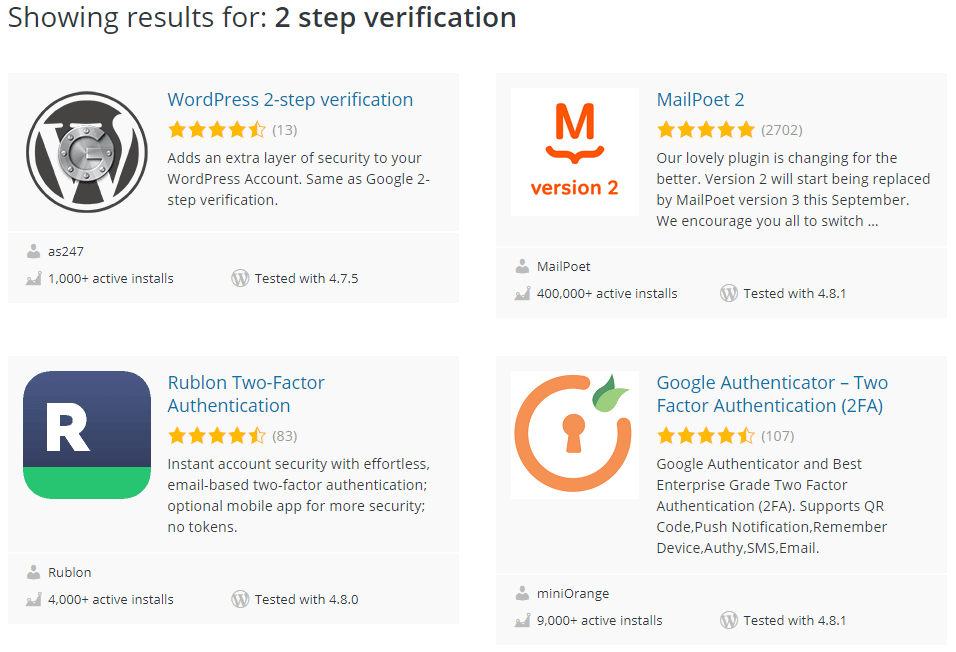Click the MailPoet author name
This screenshot has height=652, width=956.
point(564,267)
